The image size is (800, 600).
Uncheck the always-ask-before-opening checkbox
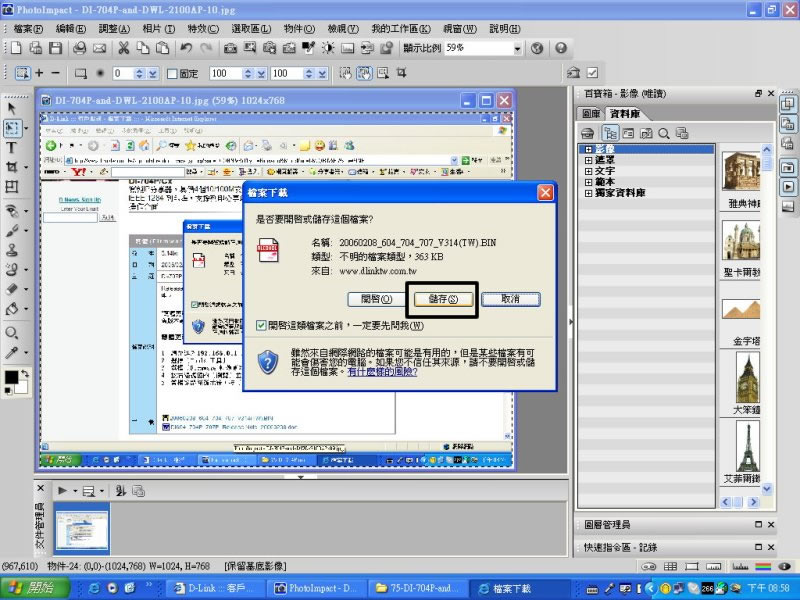[261, 325]
